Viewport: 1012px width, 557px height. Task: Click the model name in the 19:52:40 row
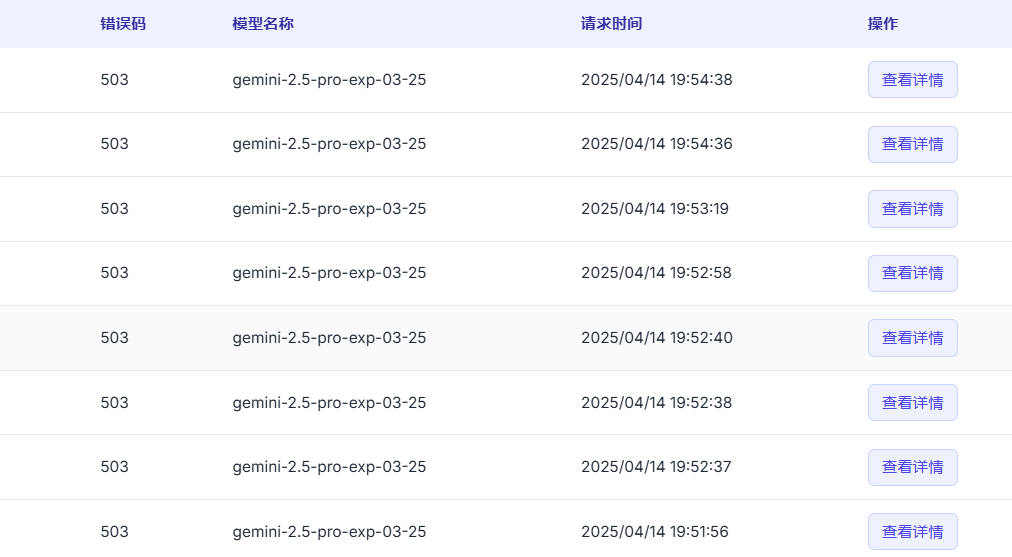(329, 338)
